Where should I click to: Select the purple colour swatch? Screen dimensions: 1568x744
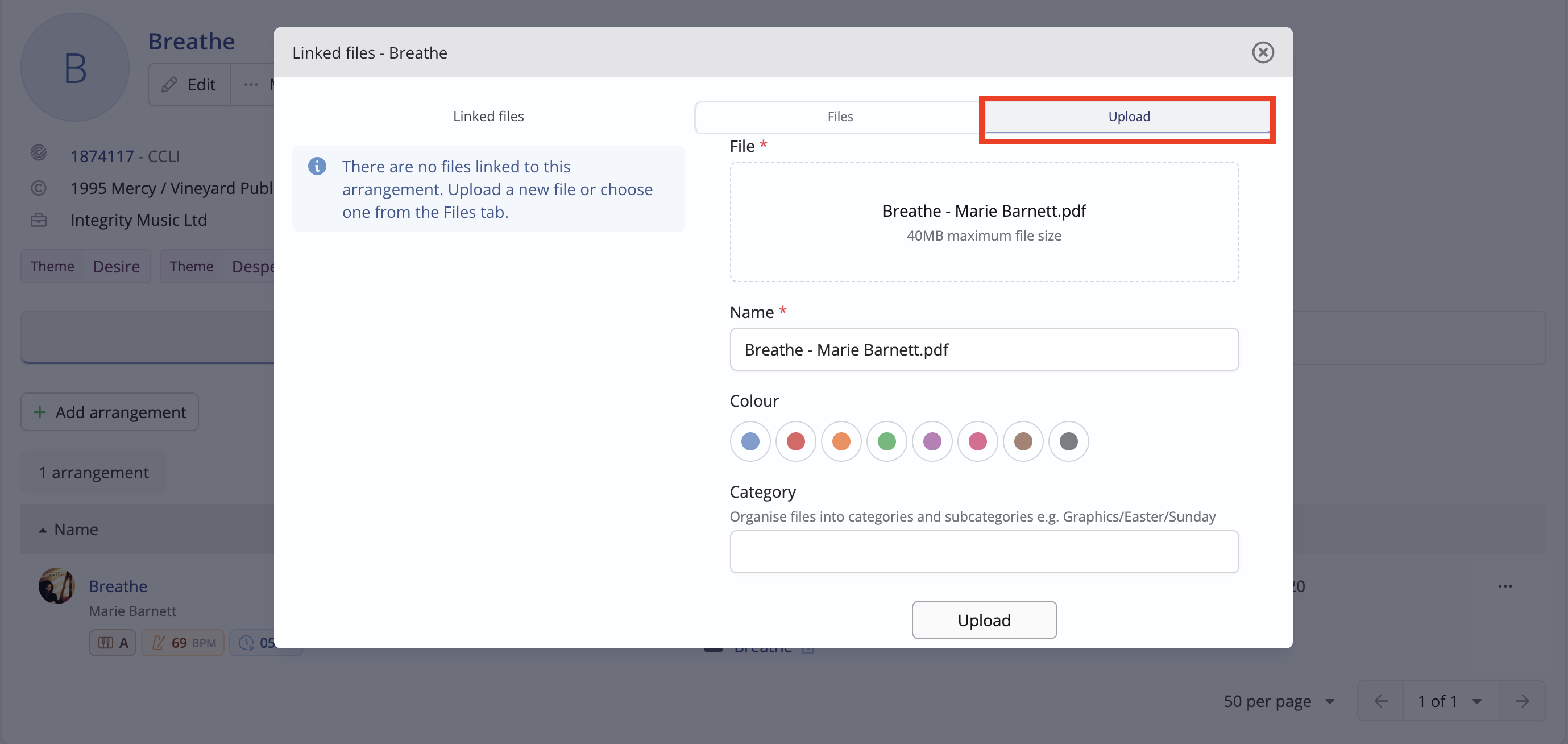pyautogui.click(x=932, y=441)
